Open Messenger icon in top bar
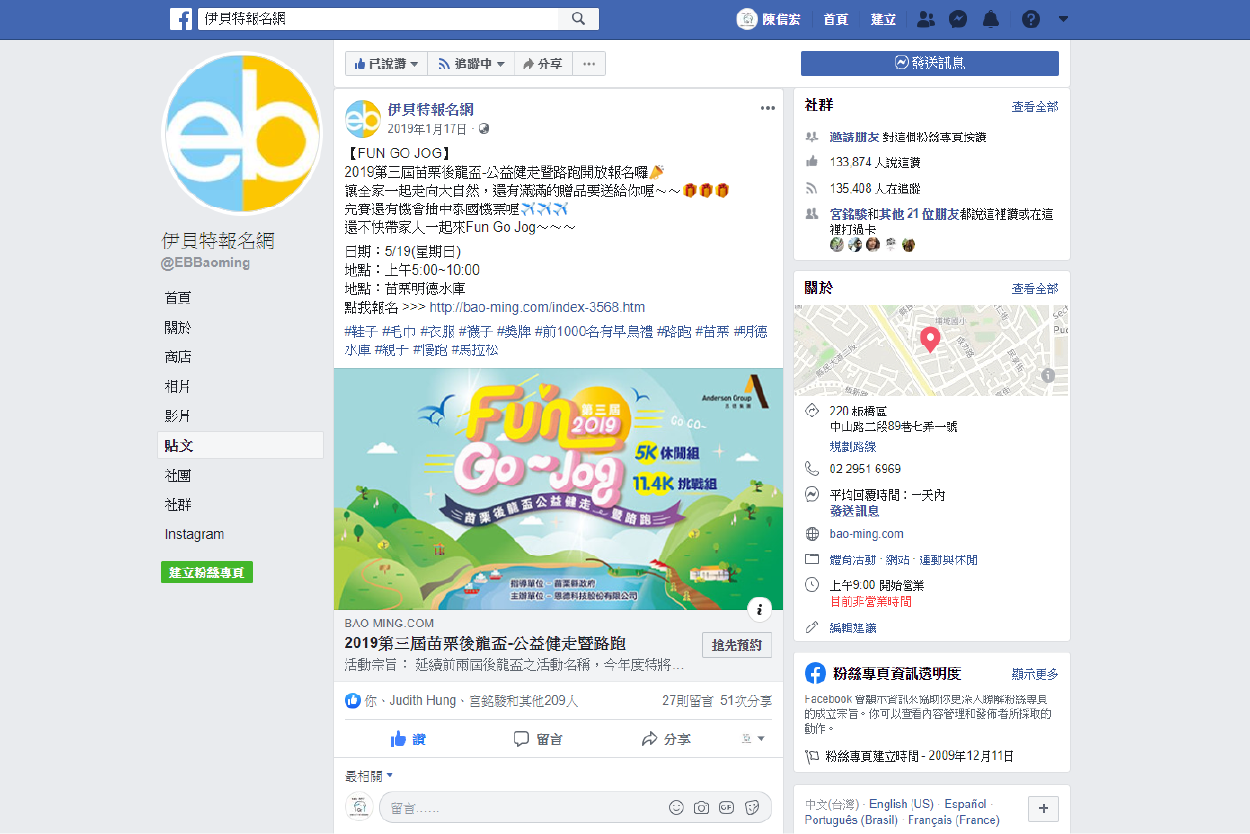 click(958, 19)
